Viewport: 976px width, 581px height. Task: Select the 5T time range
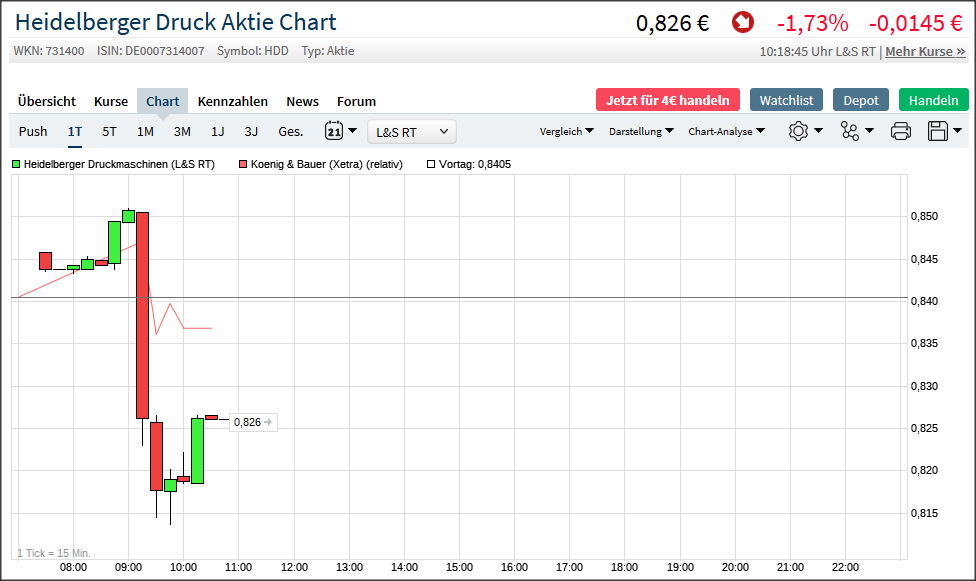click(x=109, y=131)
